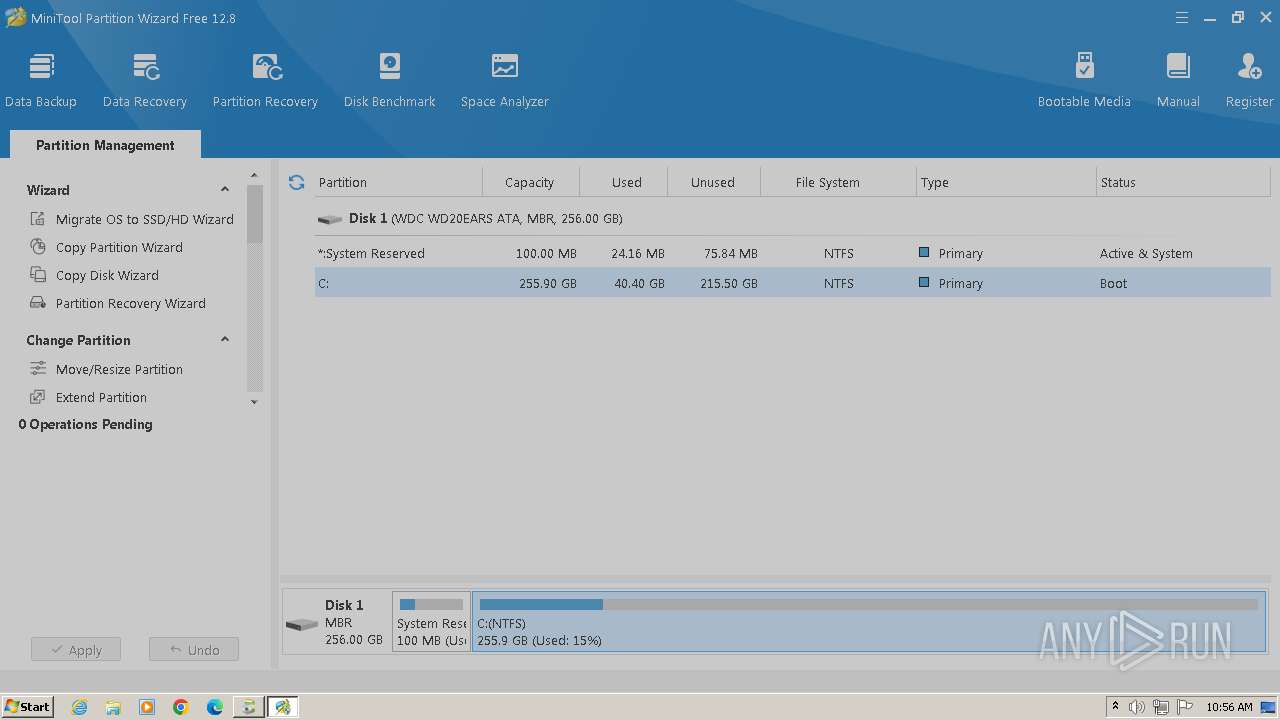
Task: Open Copy Disk Wizard link
Action: pos(107,275)
